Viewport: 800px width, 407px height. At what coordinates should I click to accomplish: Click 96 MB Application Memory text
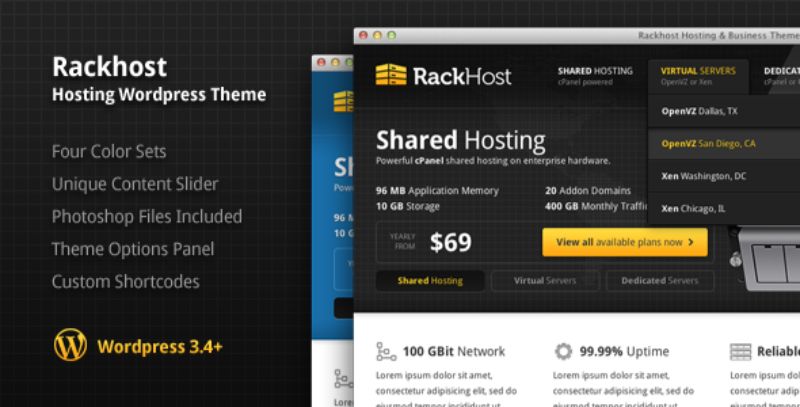[437, 191]
